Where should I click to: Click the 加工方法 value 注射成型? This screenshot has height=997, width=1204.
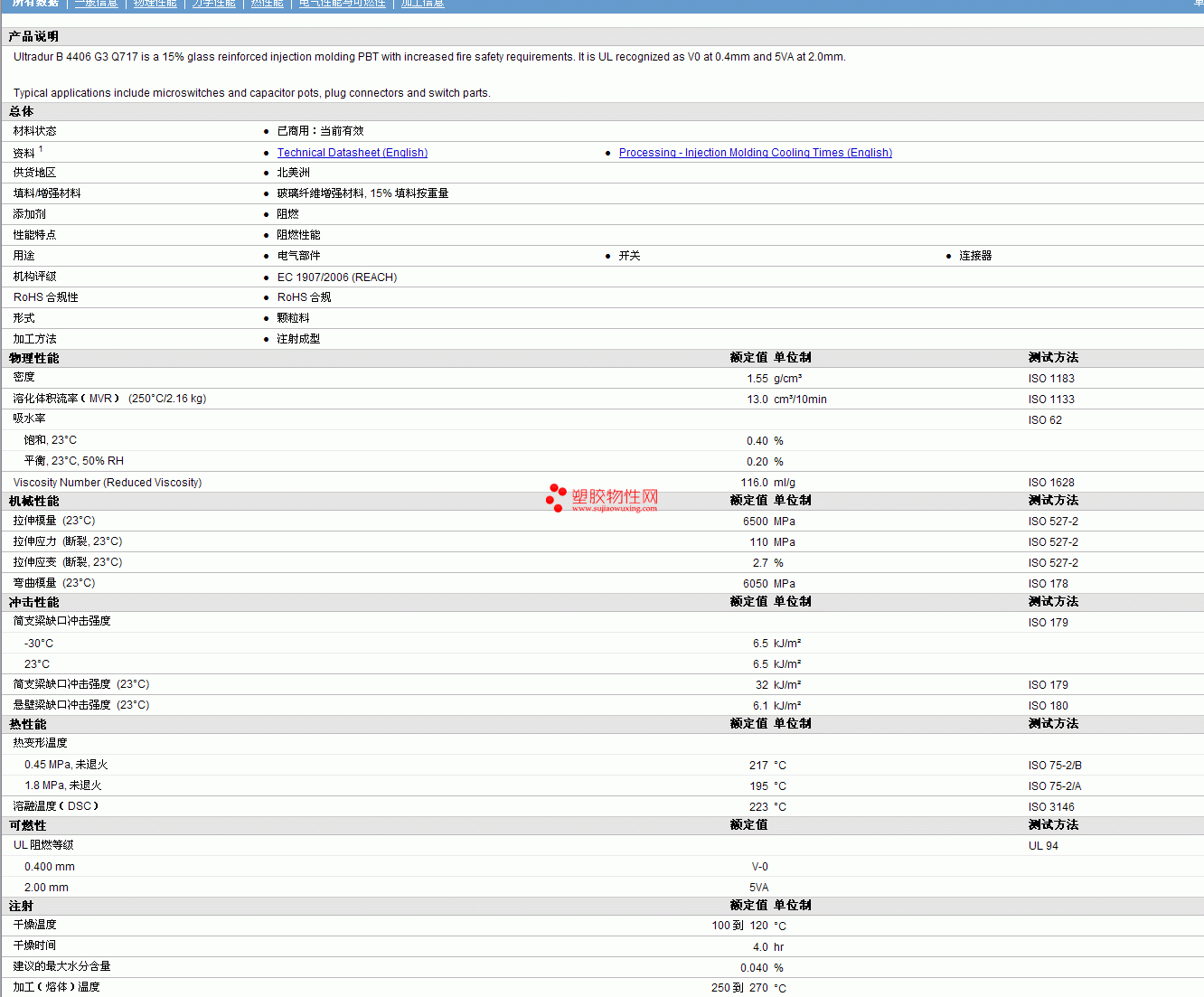point(299,339)
